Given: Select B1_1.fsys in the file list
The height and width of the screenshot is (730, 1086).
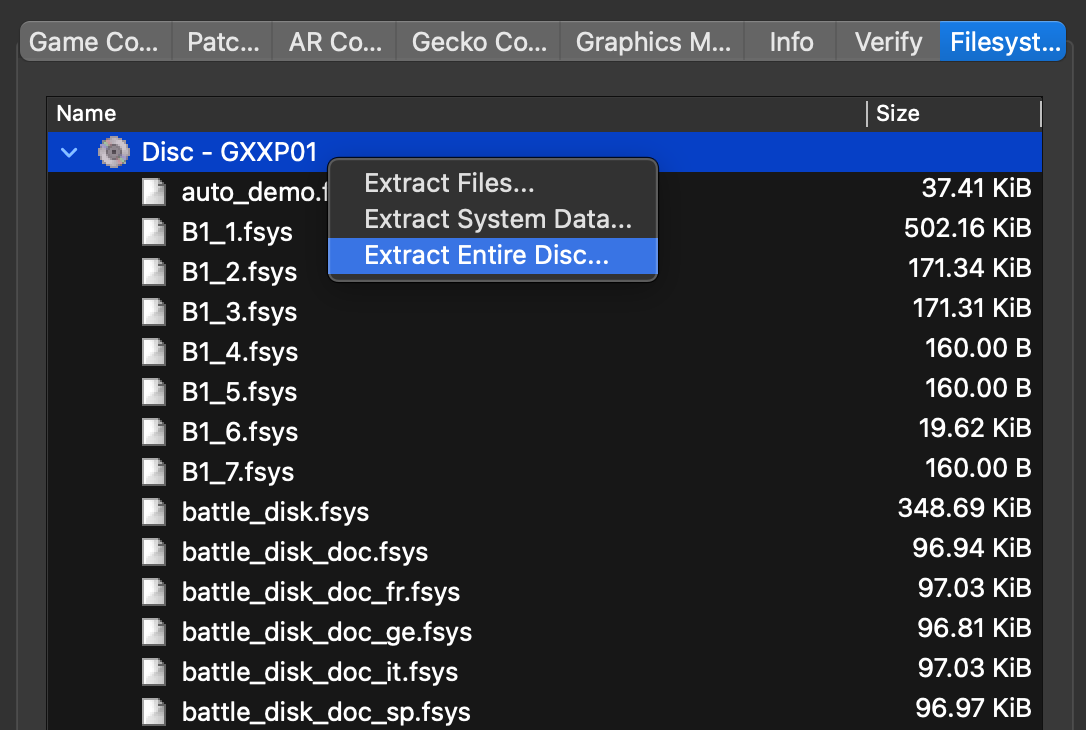Looking at the screenshot, I should pos(237,232).
